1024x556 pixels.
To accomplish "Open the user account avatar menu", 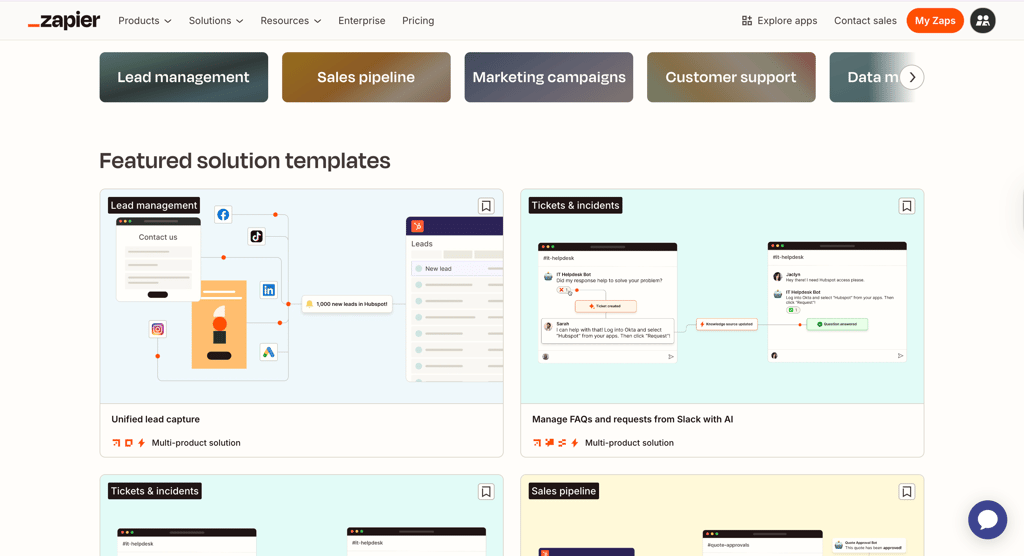I will pos(982,21).
